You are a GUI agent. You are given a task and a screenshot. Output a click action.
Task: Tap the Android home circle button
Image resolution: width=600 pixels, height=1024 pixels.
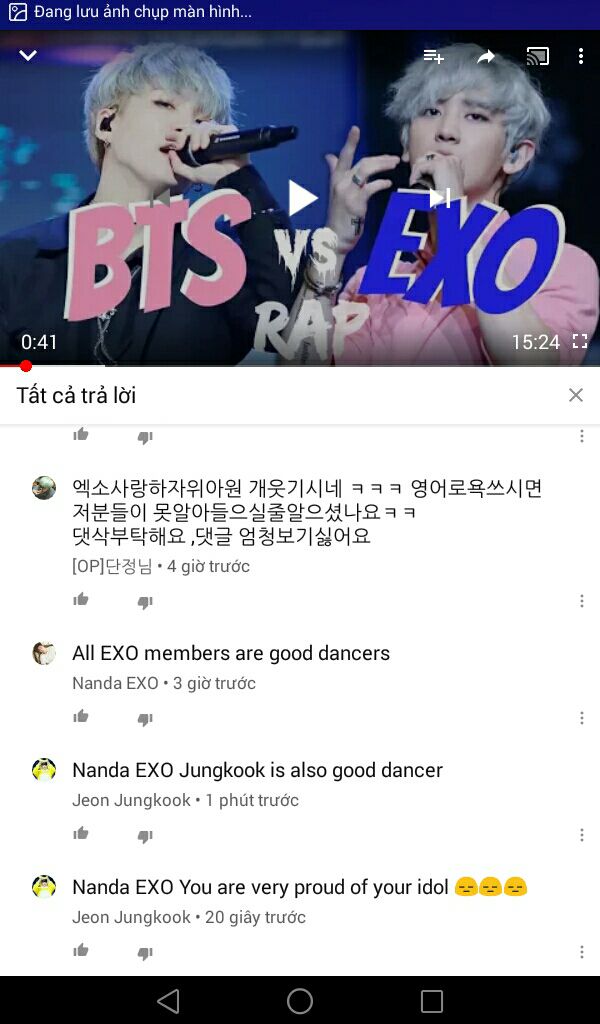pyautogui.click(x=300, y=1000)
